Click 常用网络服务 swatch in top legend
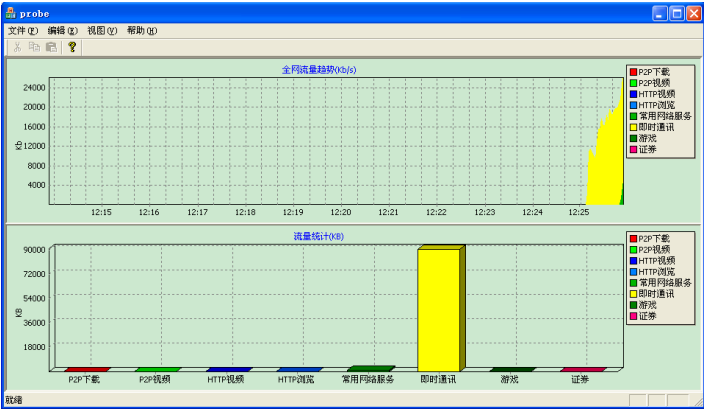Image resolution: width=707 pixels, height=411 pixels. [x=633, y=116]
